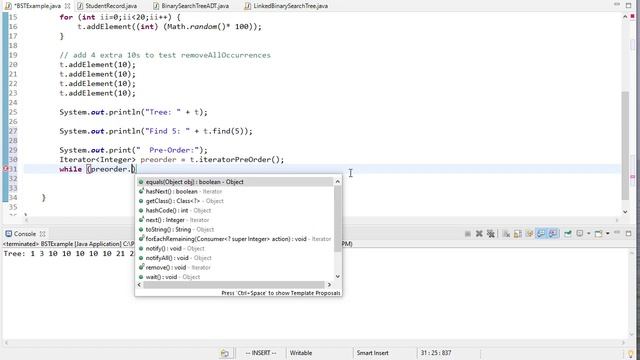The width and height of the screenshot is (640, 360).
Task: Click the proposal list vertical scrollbar thumb
Action: click(x=338, y=218)
